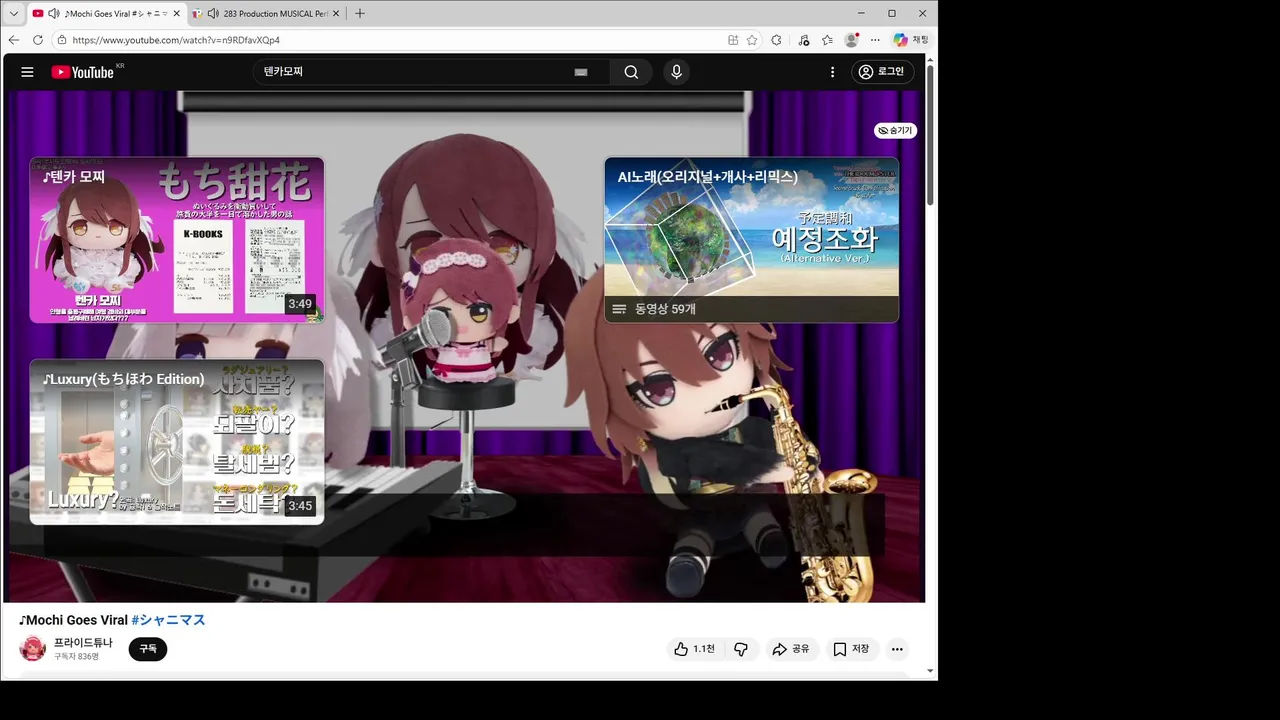Click the 구독자 836명 subscriber count text
This screenshot has width=1280, height=720.
(76, 657)
